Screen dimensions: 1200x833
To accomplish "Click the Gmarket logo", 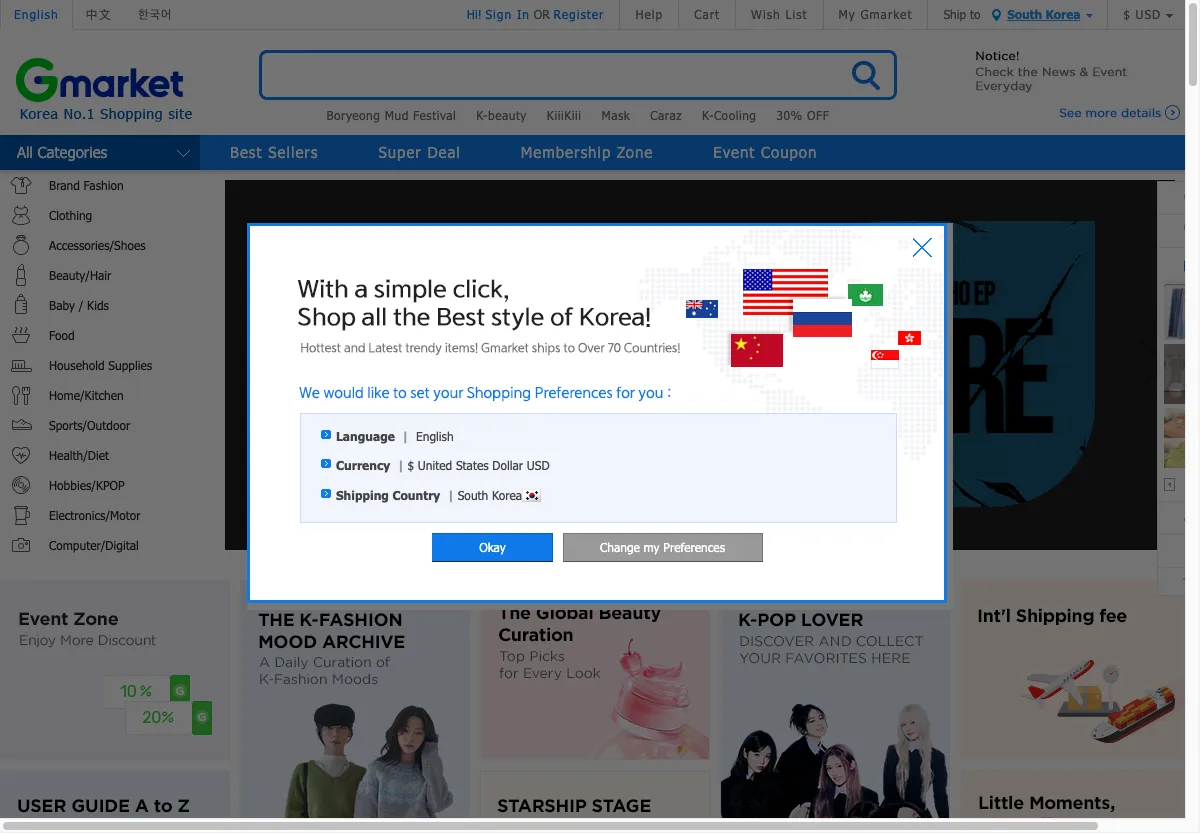I will click(x=100, y=81).
